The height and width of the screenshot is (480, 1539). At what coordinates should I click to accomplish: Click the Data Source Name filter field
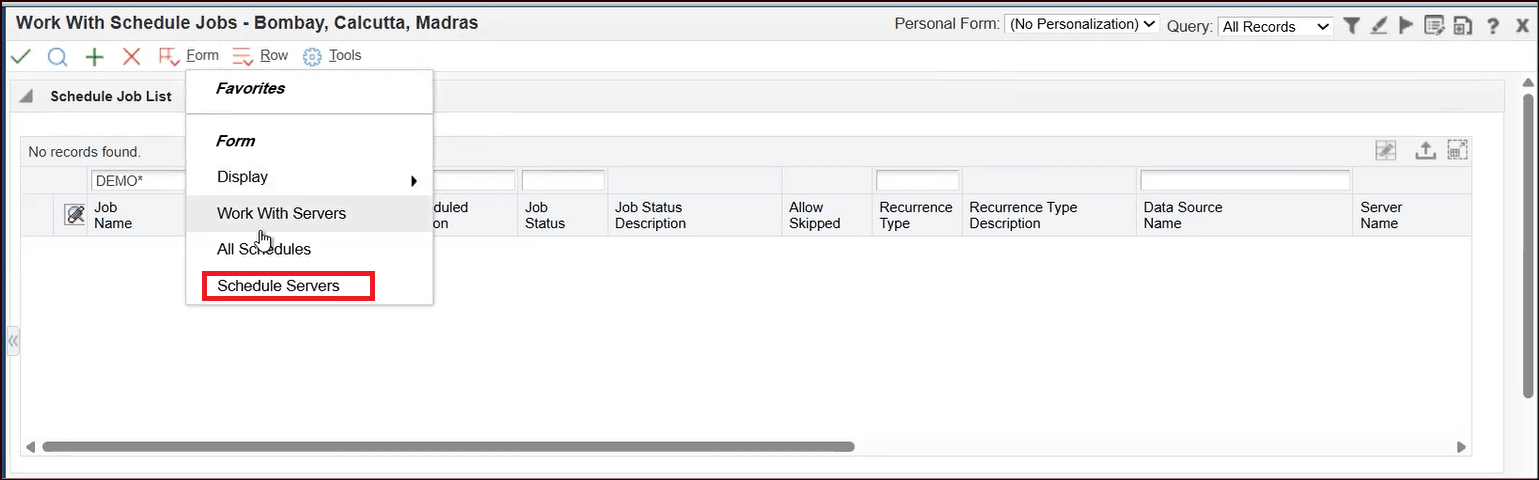pyautogui.click(x=1244, y=181)
